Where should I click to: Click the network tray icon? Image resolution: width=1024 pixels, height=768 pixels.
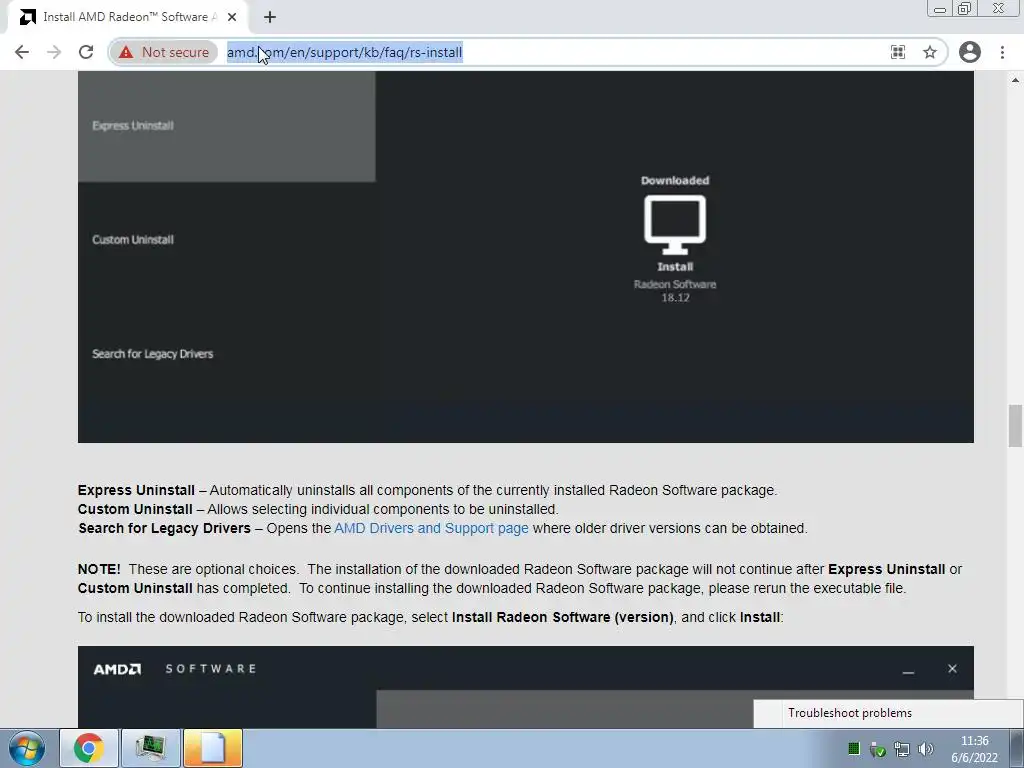click(x=902, y=750)
